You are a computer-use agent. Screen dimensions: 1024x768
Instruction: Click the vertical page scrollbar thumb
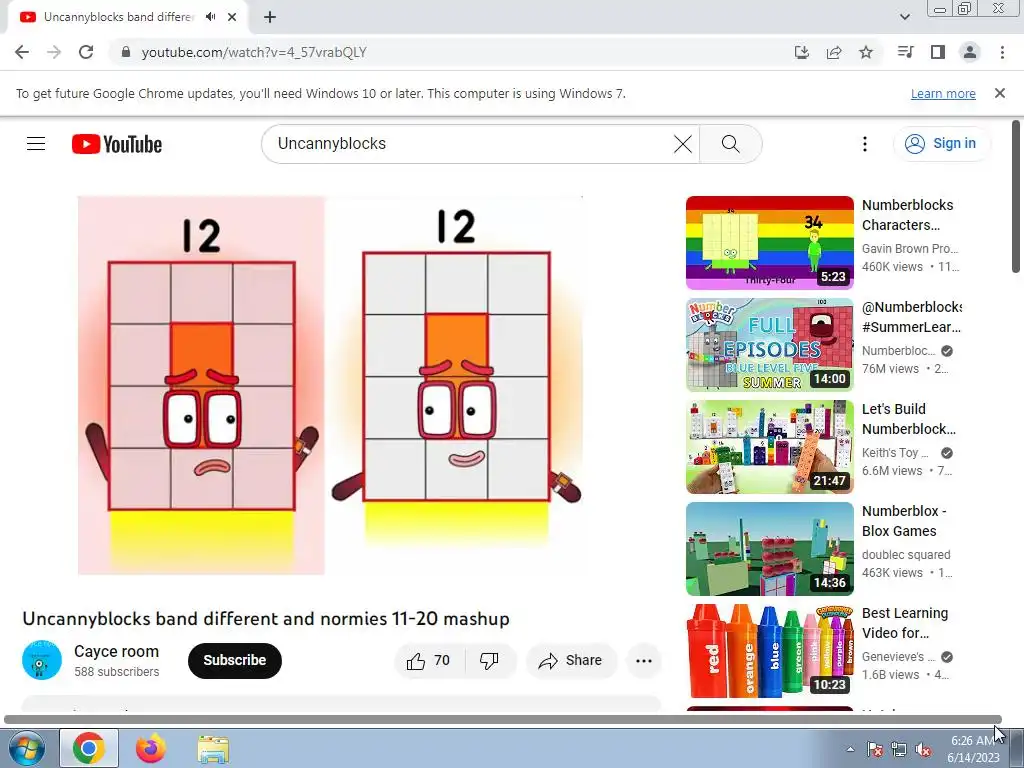(1016, 196)
